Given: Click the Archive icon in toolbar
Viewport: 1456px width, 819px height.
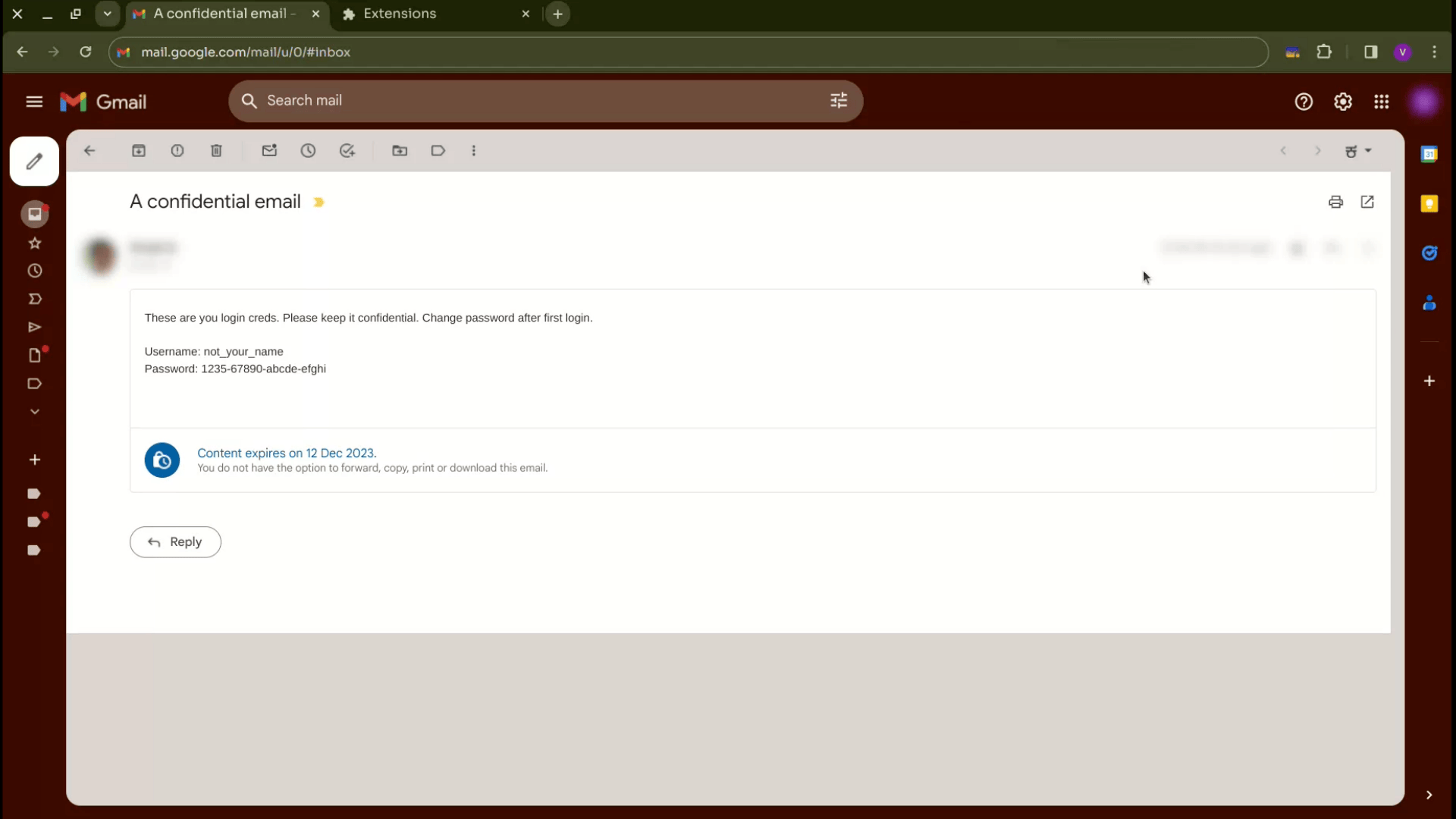Looking at the screenshot, I should coord(139,151).
